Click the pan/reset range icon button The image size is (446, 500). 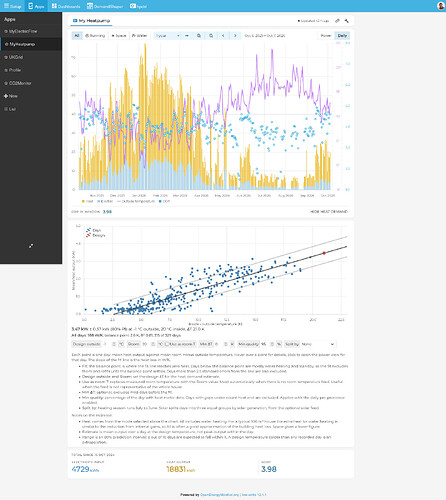click(x=187, y=36)
